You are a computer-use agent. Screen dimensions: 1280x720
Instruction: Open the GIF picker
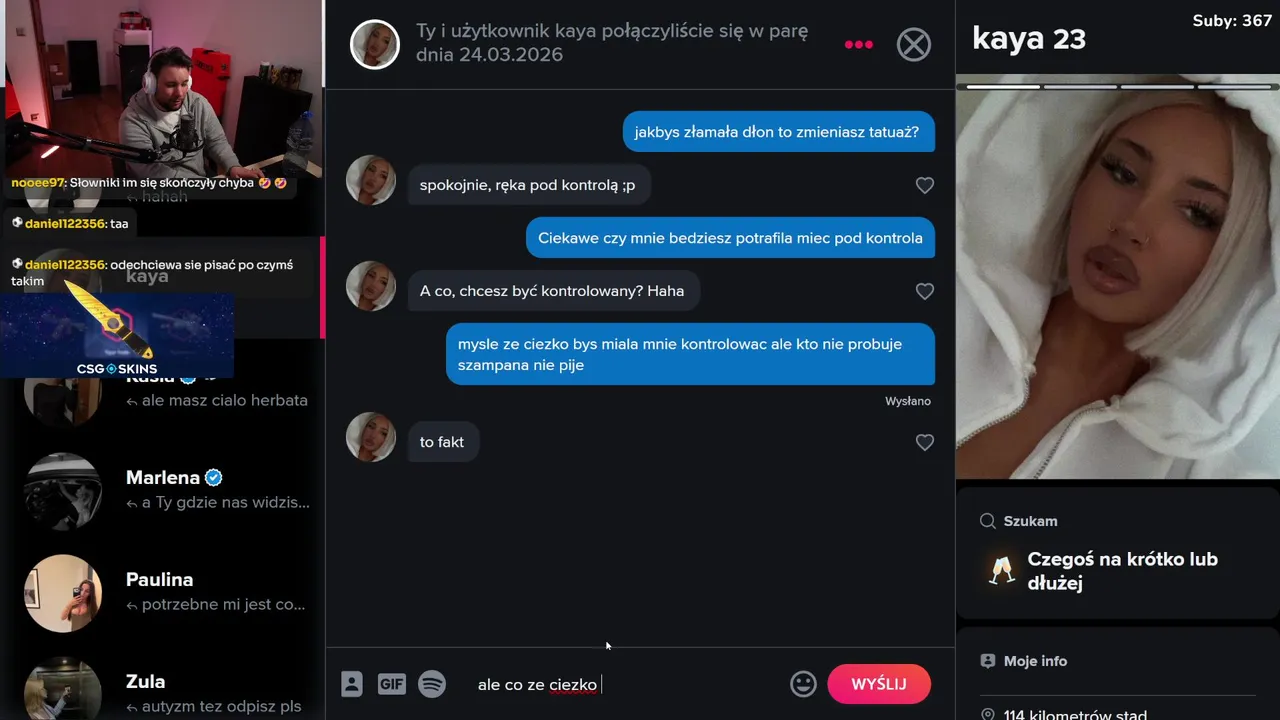(391, 684)
